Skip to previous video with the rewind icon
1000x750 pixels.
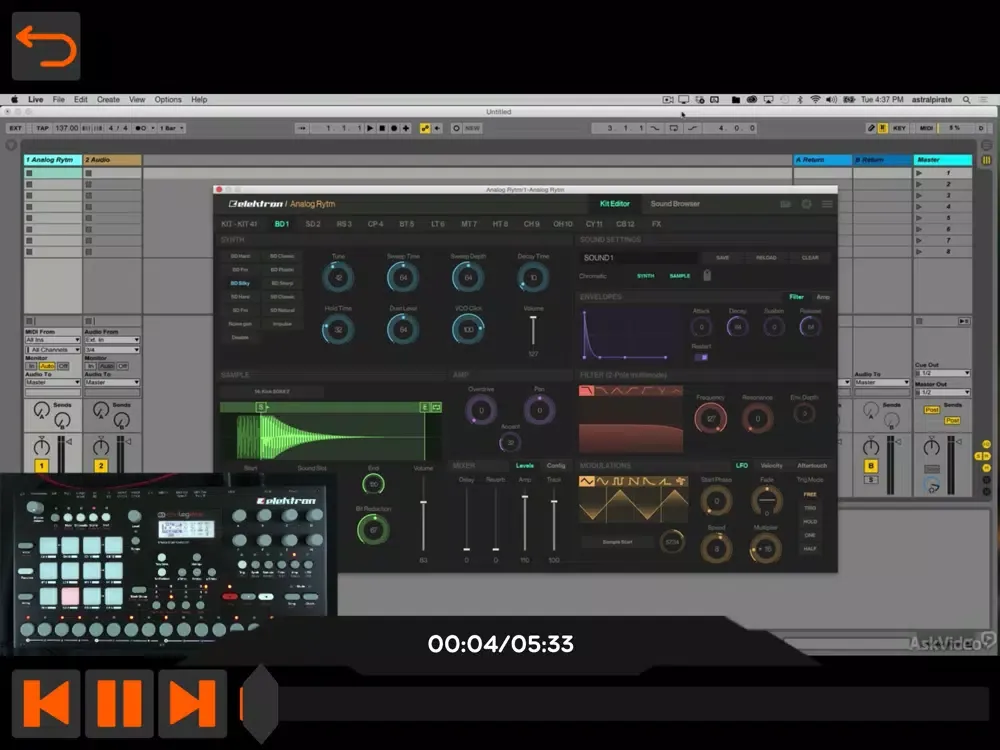[46, 703]
